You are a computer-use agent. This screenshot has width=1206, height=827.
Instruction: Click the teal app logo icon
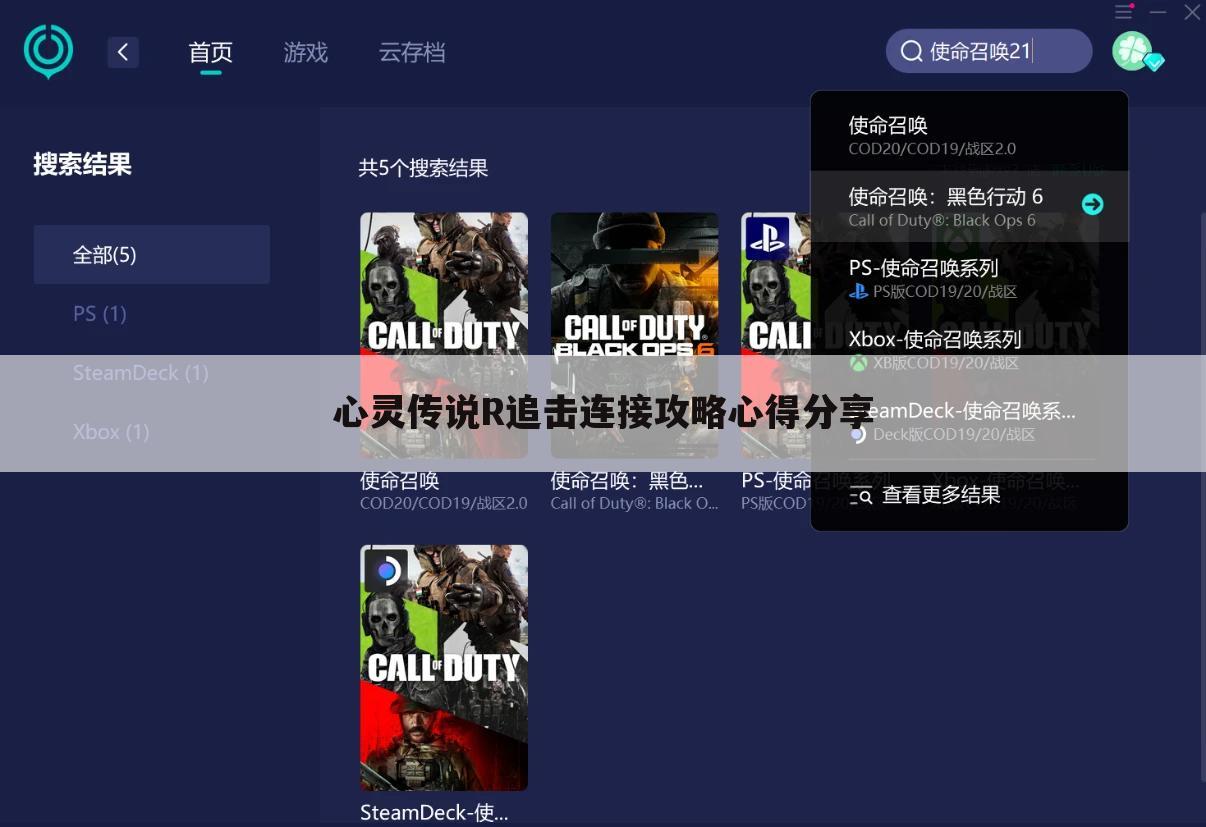tap(48, 51)
